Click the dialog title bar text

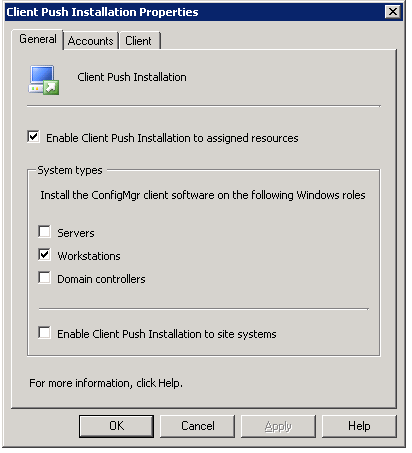coord(102,12)
